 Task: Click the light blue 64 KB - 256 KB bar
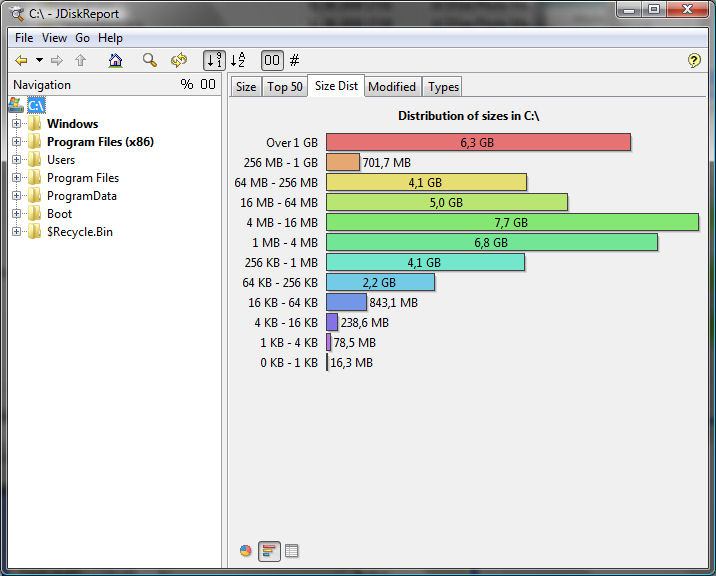click(380, 282)
